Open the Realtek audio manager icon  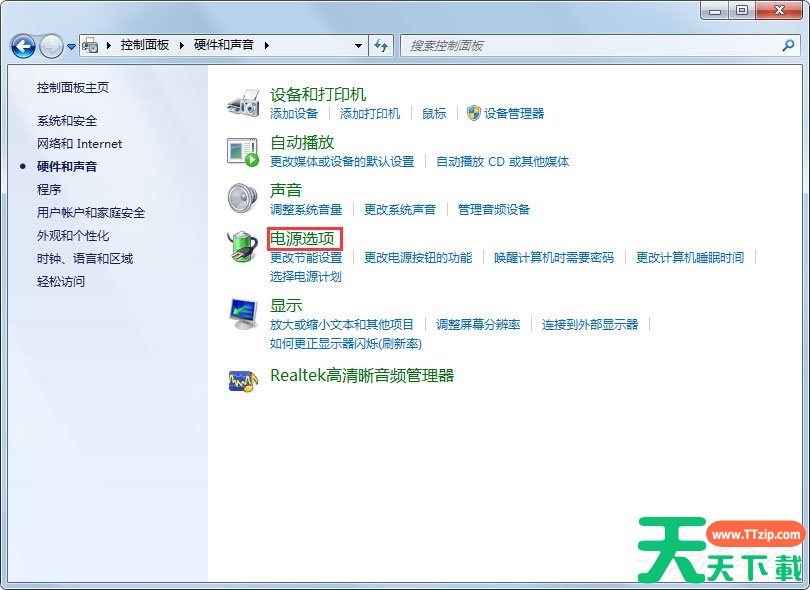[x=243, y=378]
